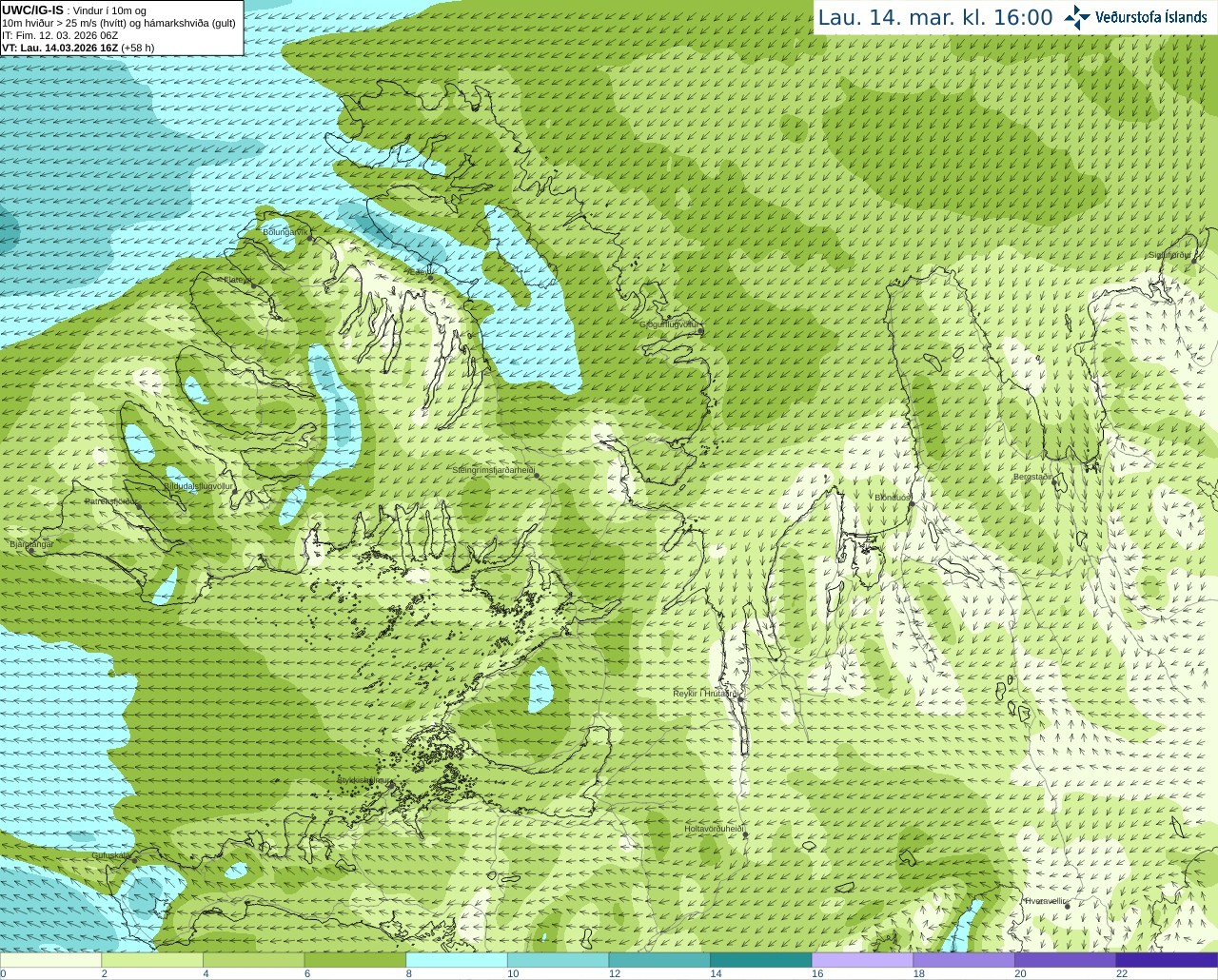Click the 'VT: Lau. 14.03.2026 16Z' line

pyautogui.click(x=78, y=48)
